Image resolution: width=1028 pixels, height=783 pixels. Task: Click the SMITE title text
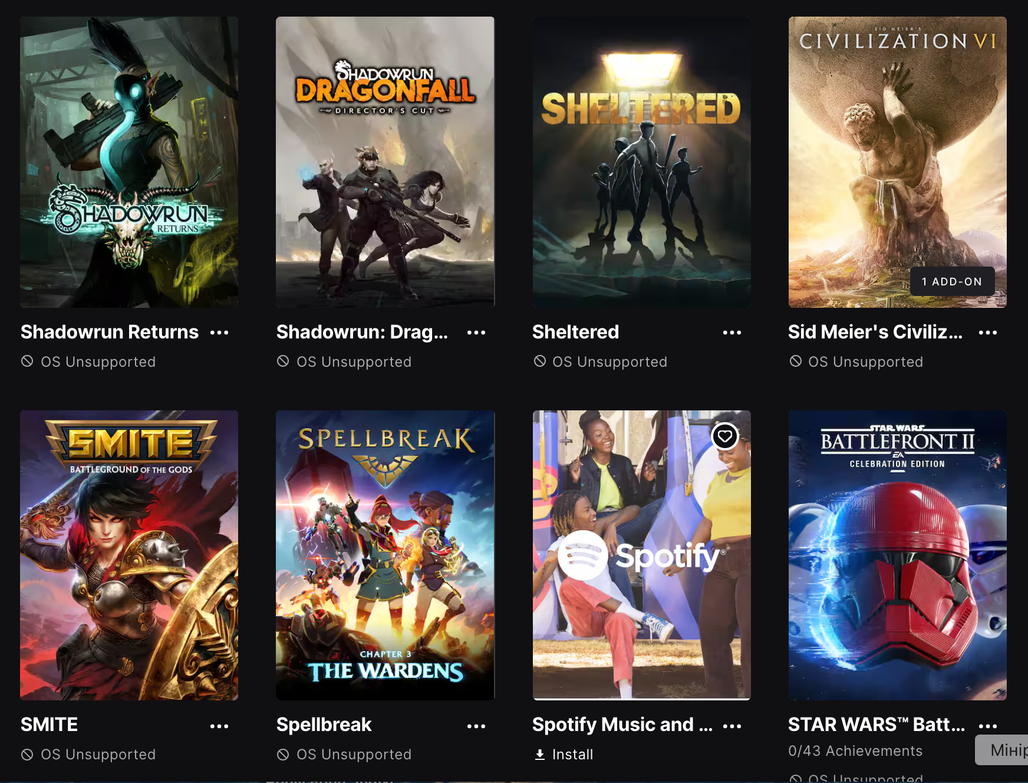pyautogui.click(x=49, y=725)
